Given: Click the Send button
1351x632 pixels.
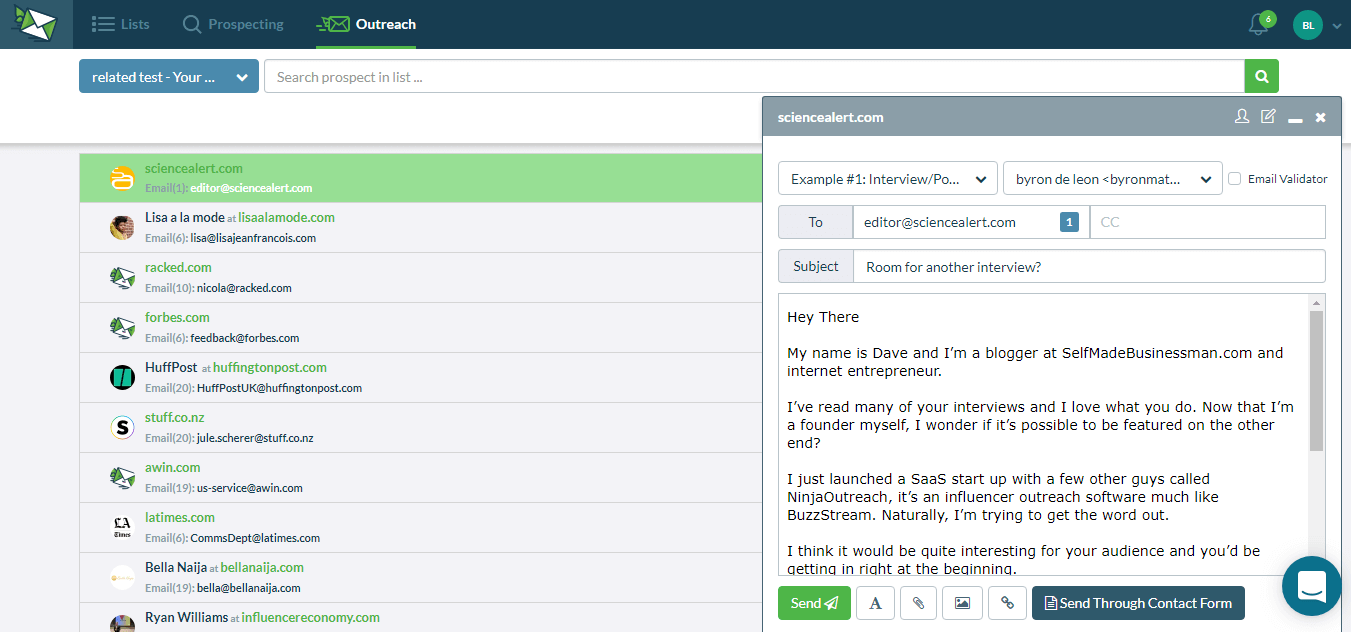Looking at the screenshot, I should 814,603.
